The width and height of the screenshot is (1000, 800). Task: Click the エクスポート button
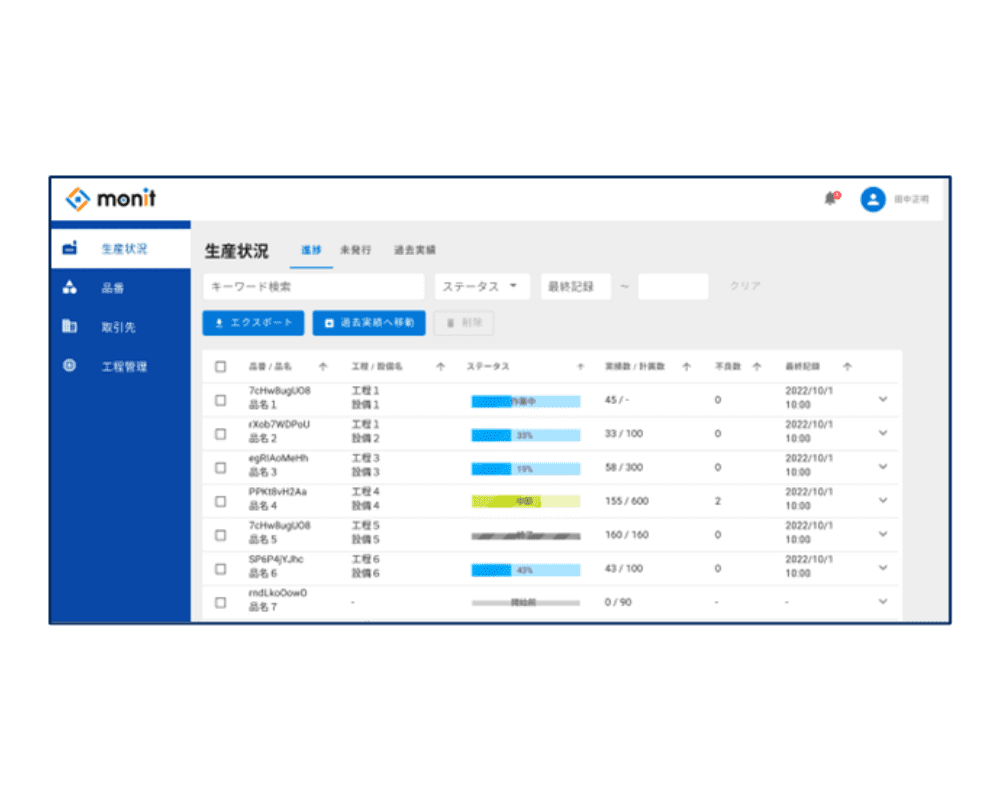pyautogui.click(x=253, y=323)
